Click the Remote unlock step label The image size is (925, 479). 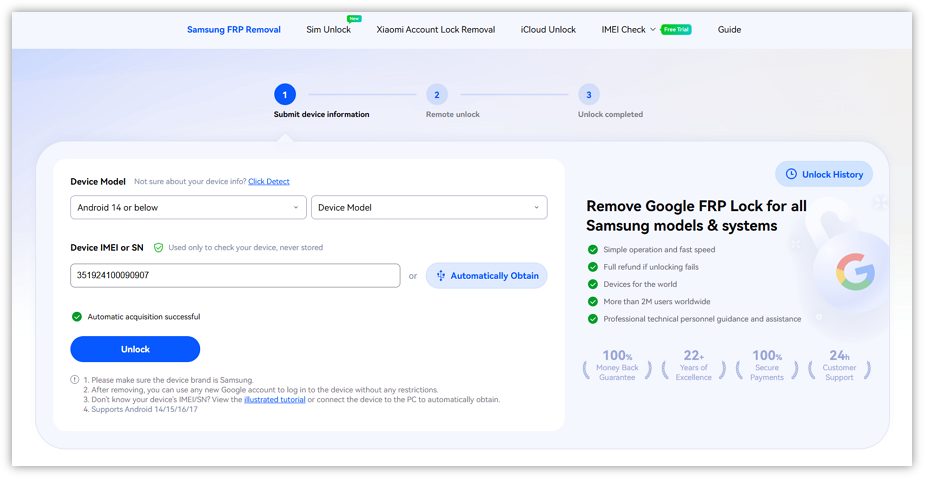(x=453, y=114)
